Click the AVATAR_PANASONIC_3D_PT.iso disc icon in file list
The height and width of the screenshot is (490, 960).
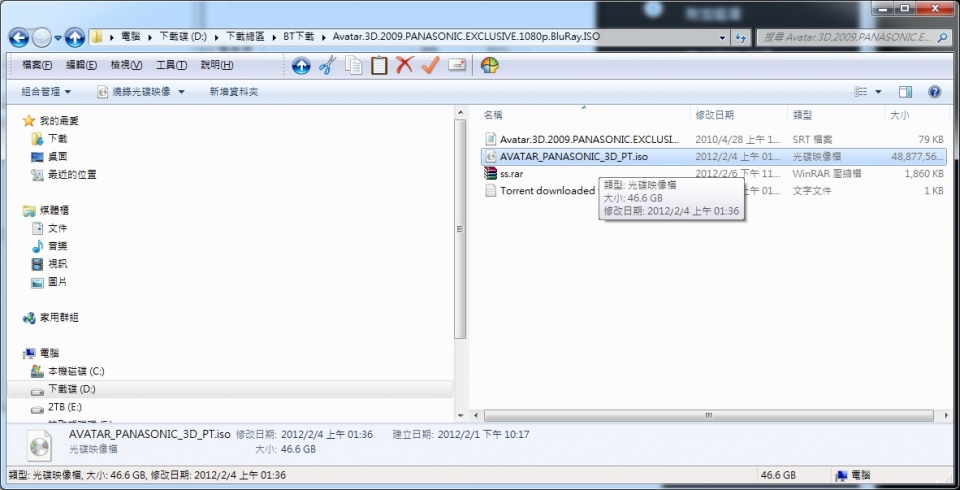[x=490, y=156]
